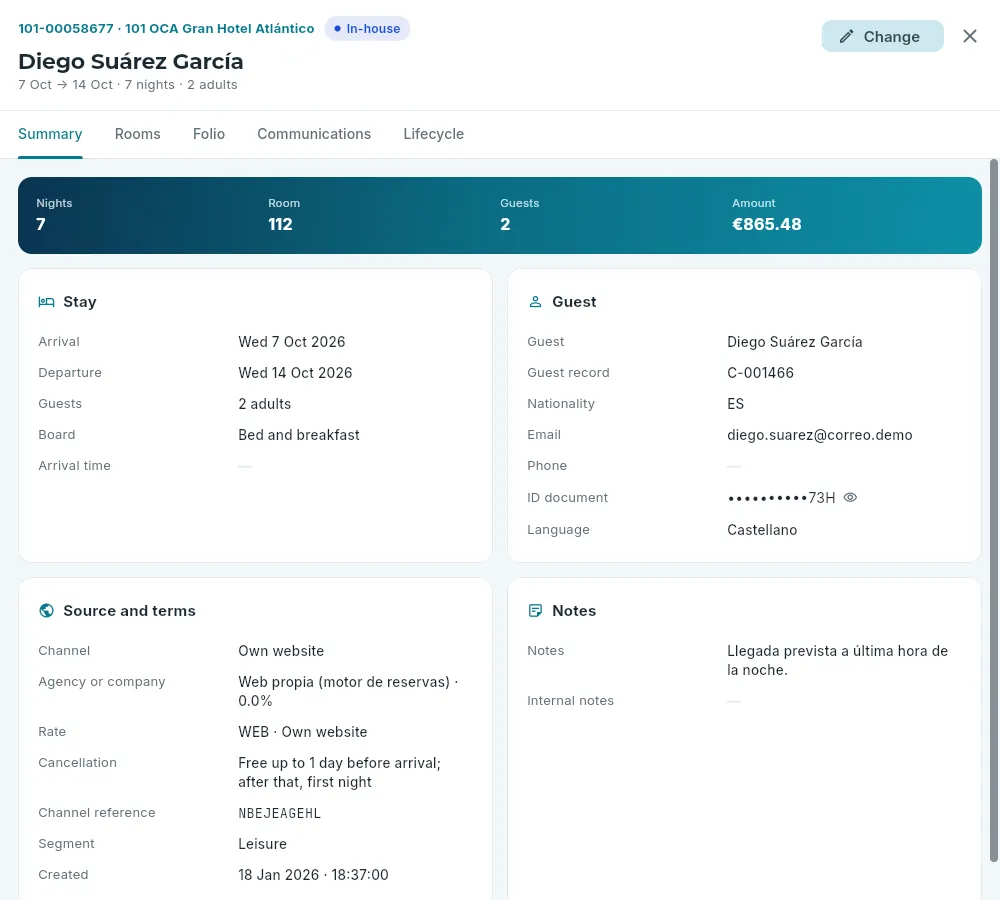
Task: Click the amount €865.48
Action: coord(767,225)
